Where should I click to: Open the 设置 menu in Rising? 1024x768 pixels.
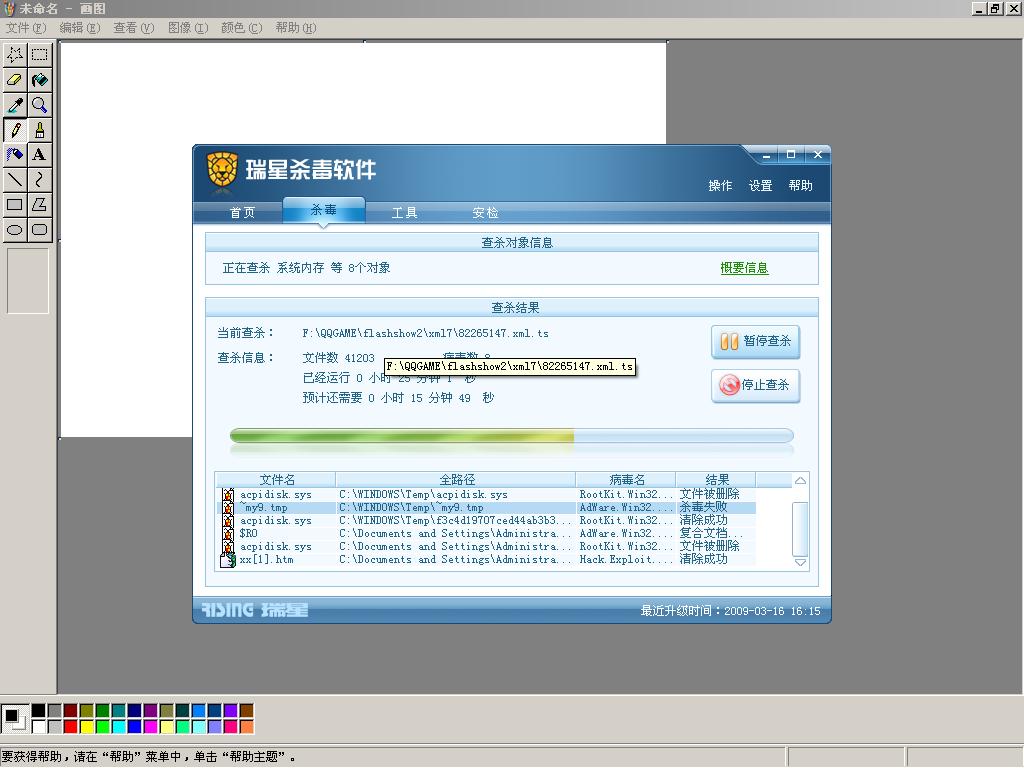click(760, 185)
